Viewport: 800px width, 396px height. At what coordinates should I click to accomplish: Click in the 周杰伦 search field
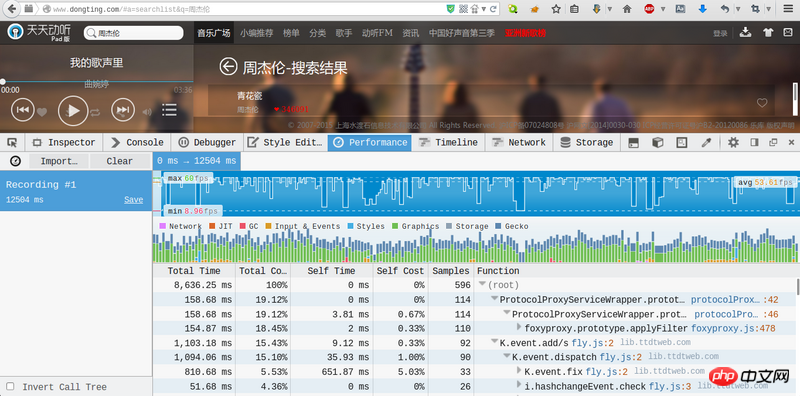tap(134, 33)
